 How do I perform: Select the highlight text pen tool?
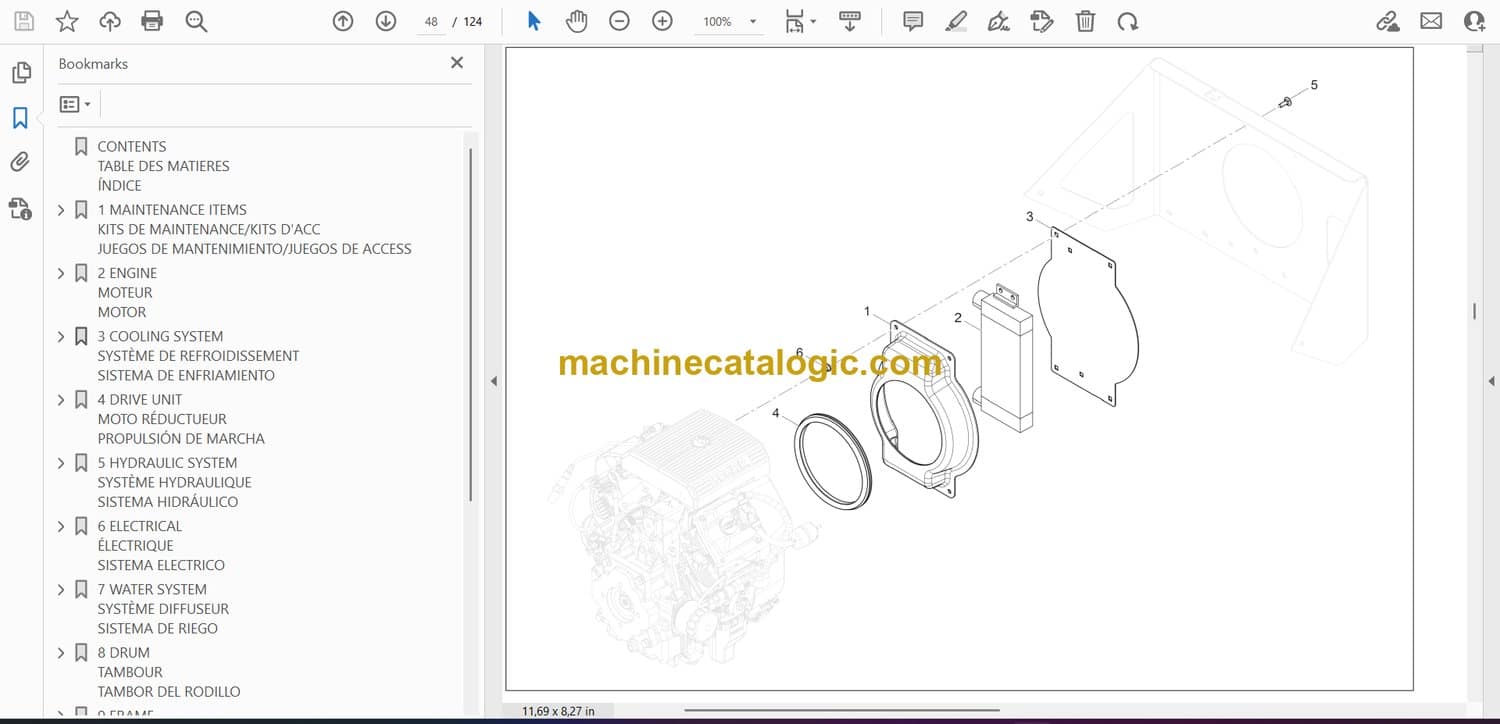click(x=956, y=21)
